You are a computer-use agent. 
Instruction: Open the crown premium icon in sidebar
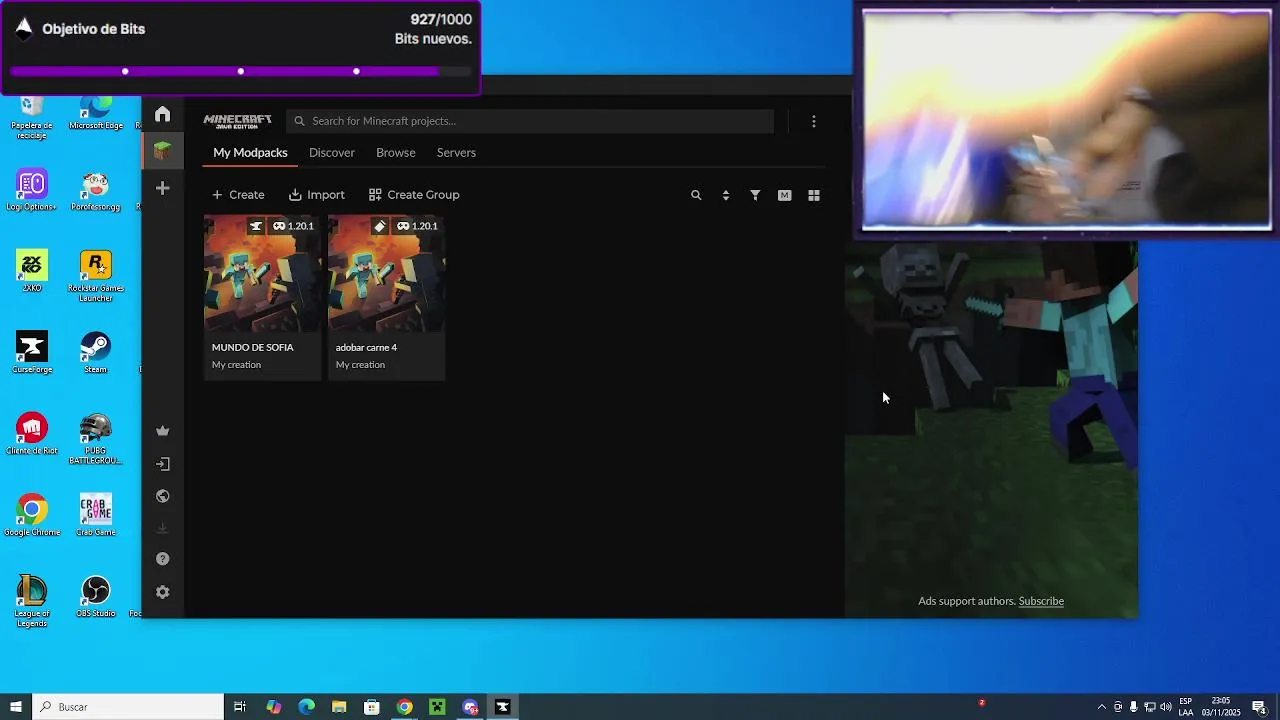point(162,431)
